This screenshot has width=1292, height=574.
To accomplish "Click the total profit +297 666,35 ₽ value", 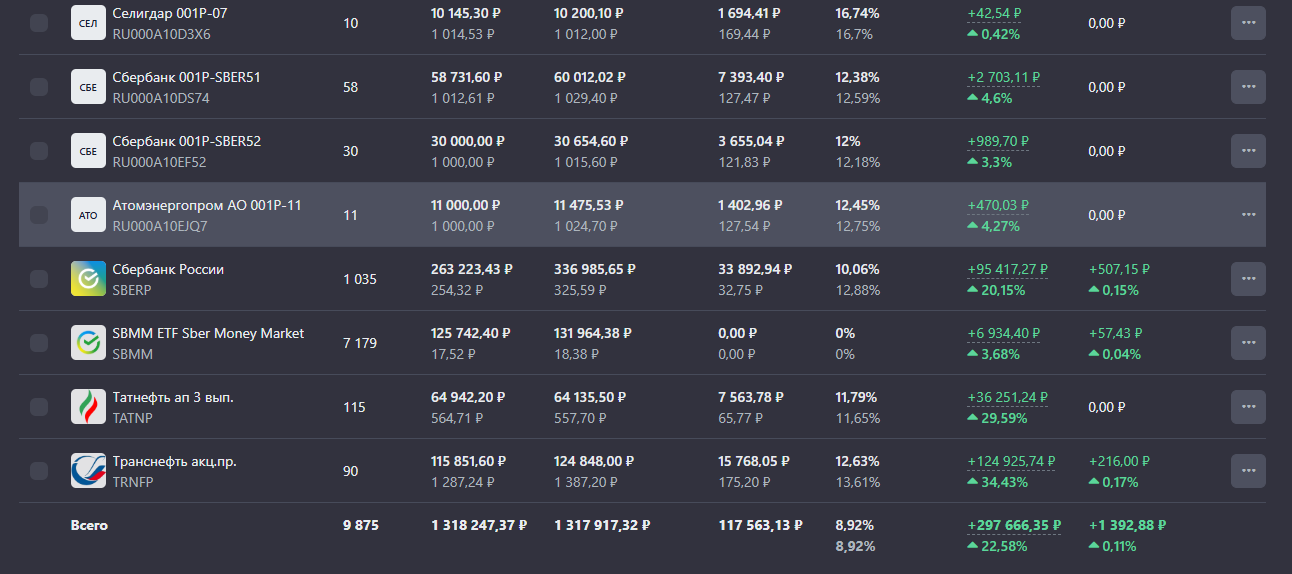I will (x=1014, y=525).
